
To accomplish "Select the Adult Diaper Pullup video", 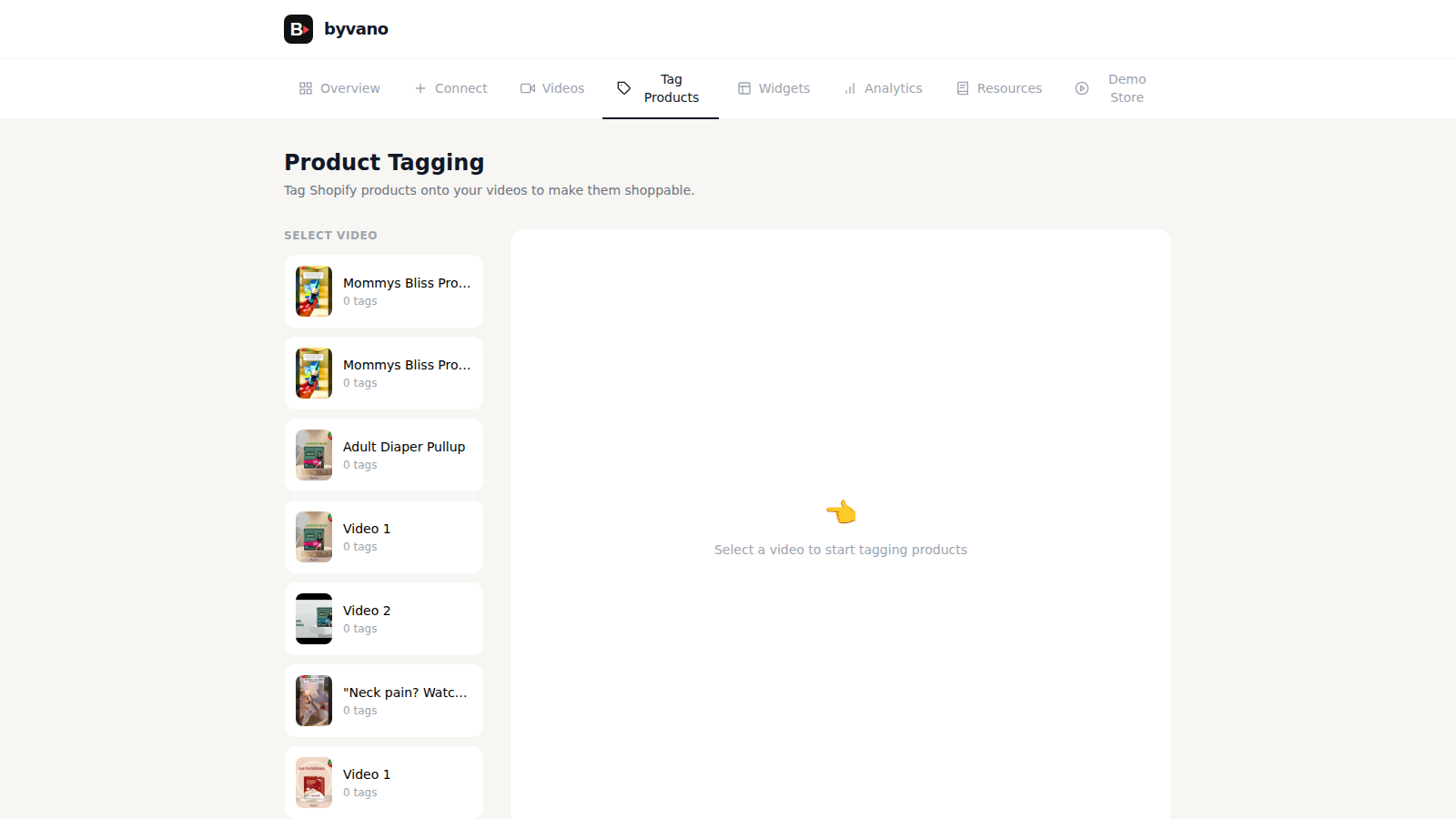I will [x=383, y=455].
